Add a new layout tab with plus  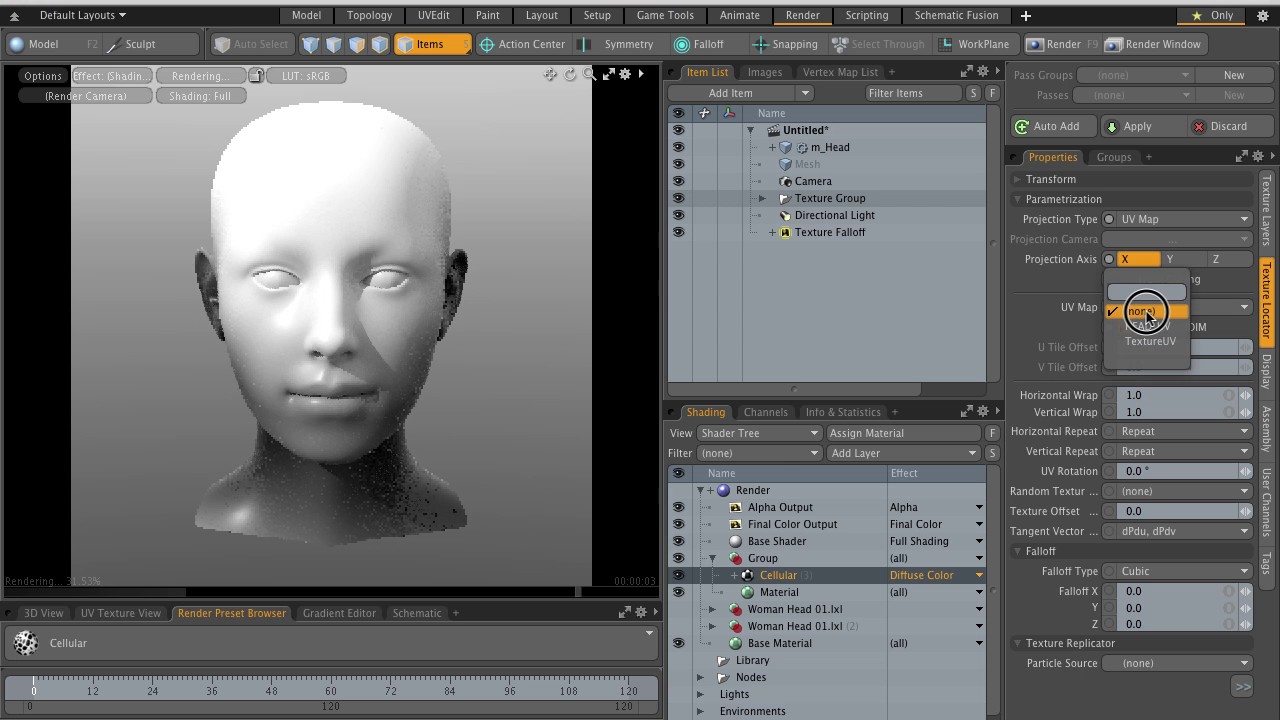pos(1025,16)
